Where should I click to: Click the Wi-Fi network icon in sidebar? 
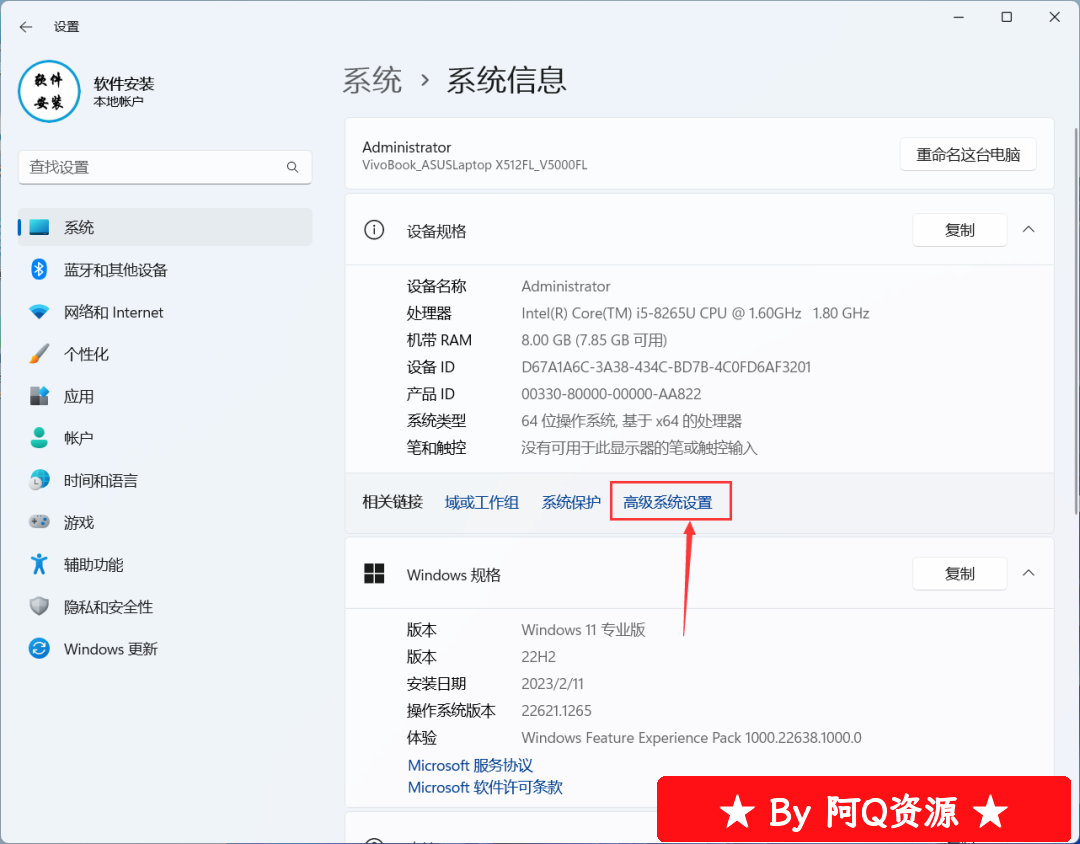39,312
